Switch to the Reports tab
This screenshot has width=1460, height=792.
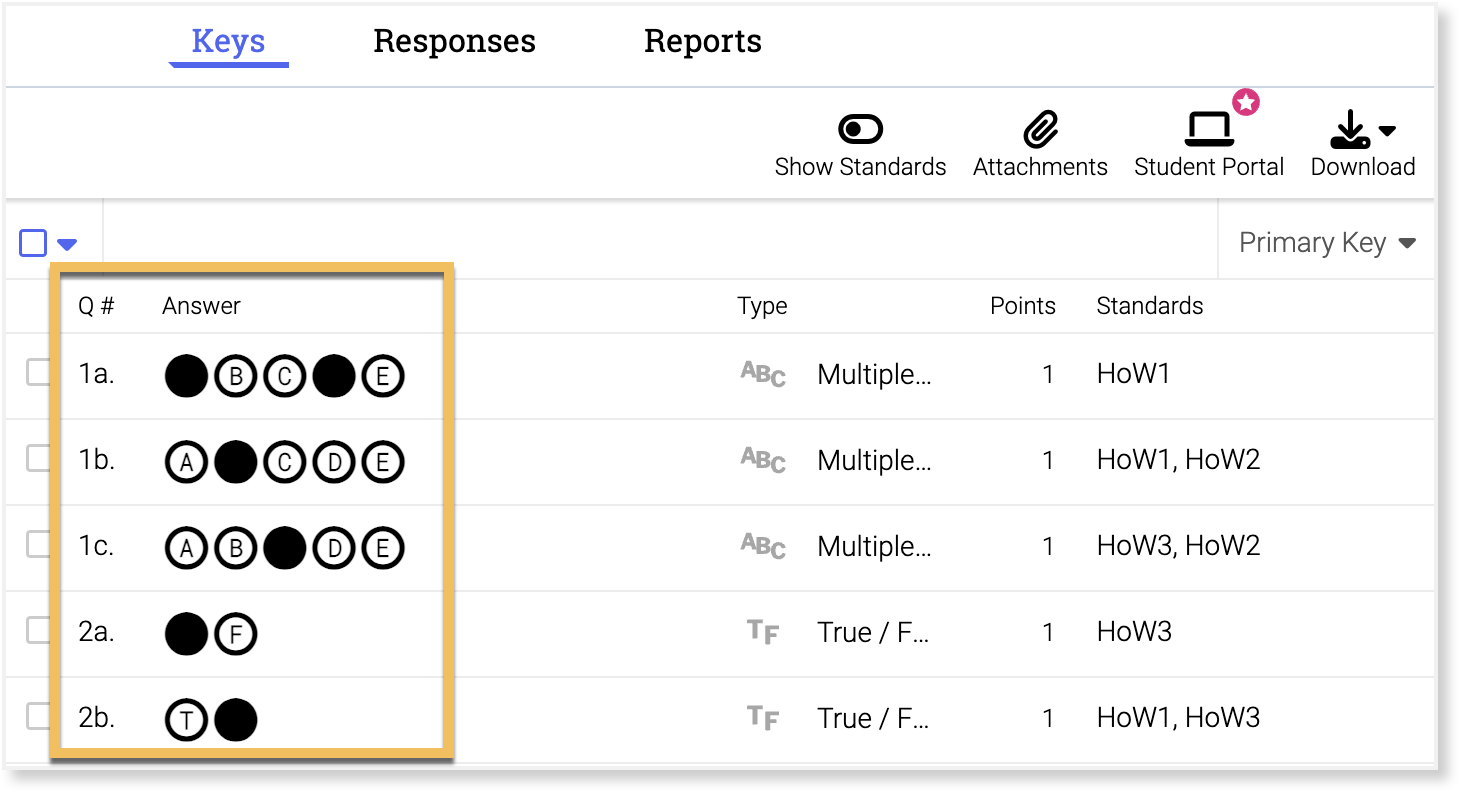[702, 41]
